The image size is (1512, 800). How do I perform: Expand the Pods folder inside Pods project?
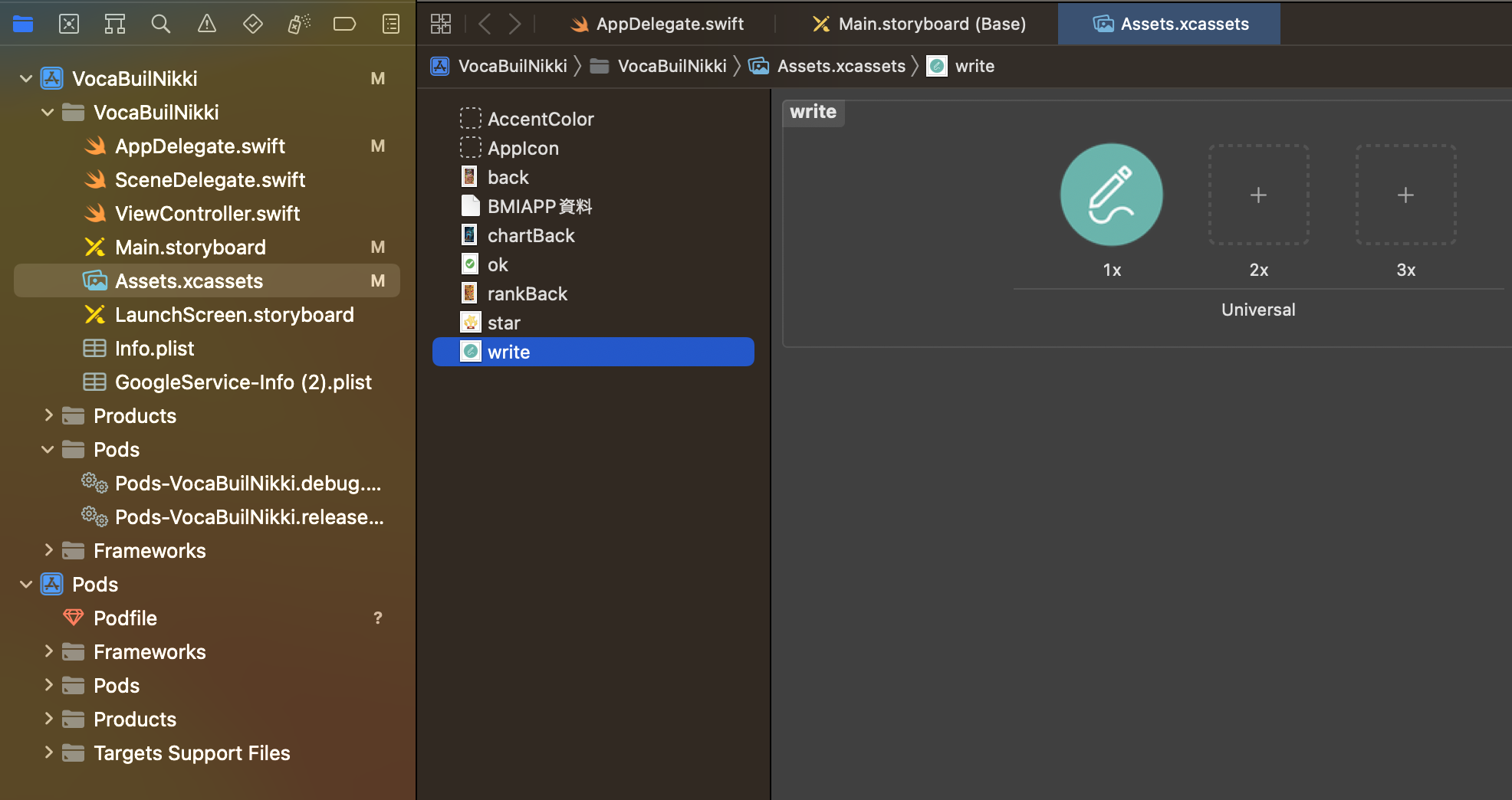pyautogui.click(x=48, y=686)
